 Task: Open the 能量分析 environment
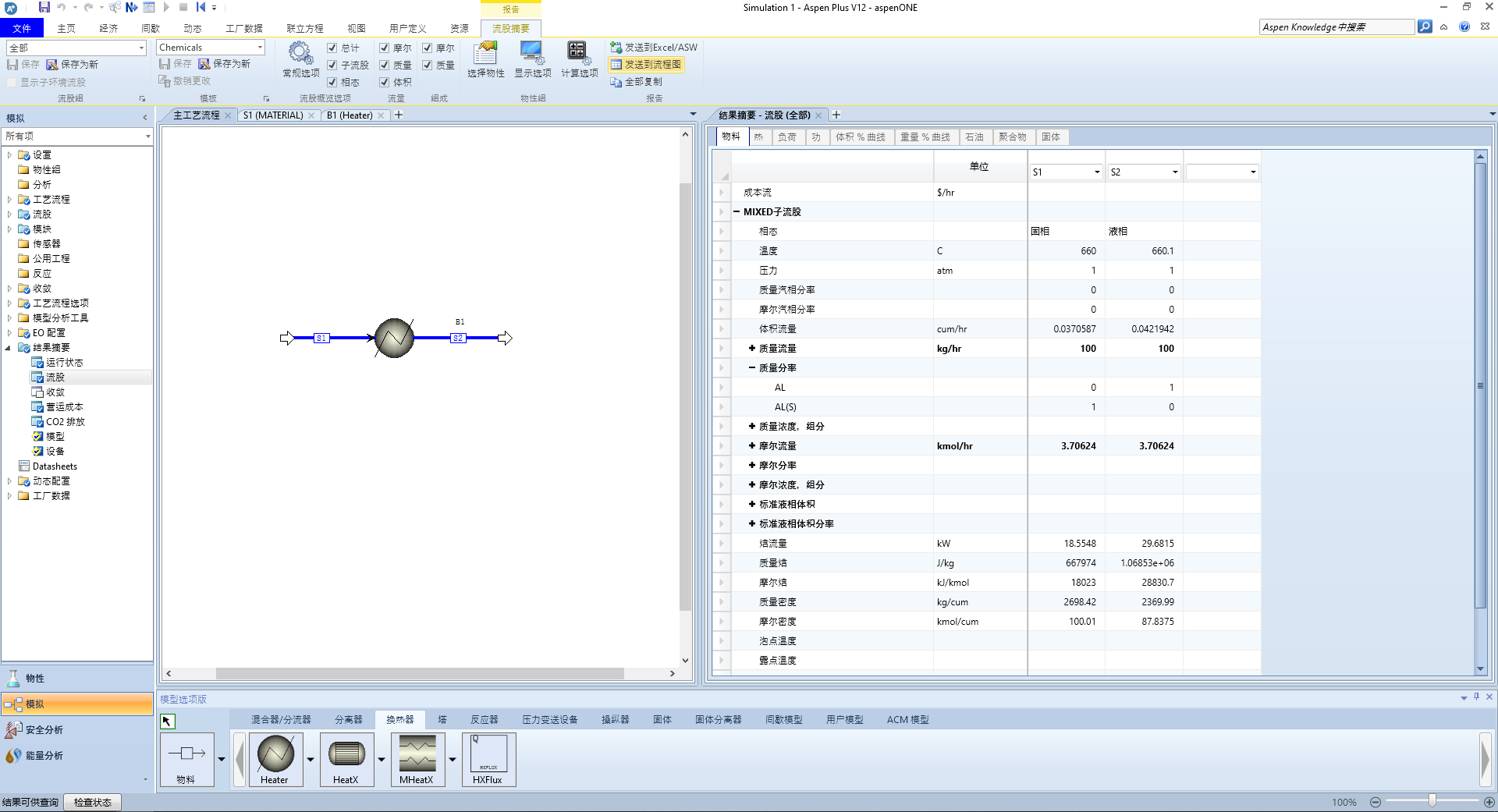click(76, 755)
